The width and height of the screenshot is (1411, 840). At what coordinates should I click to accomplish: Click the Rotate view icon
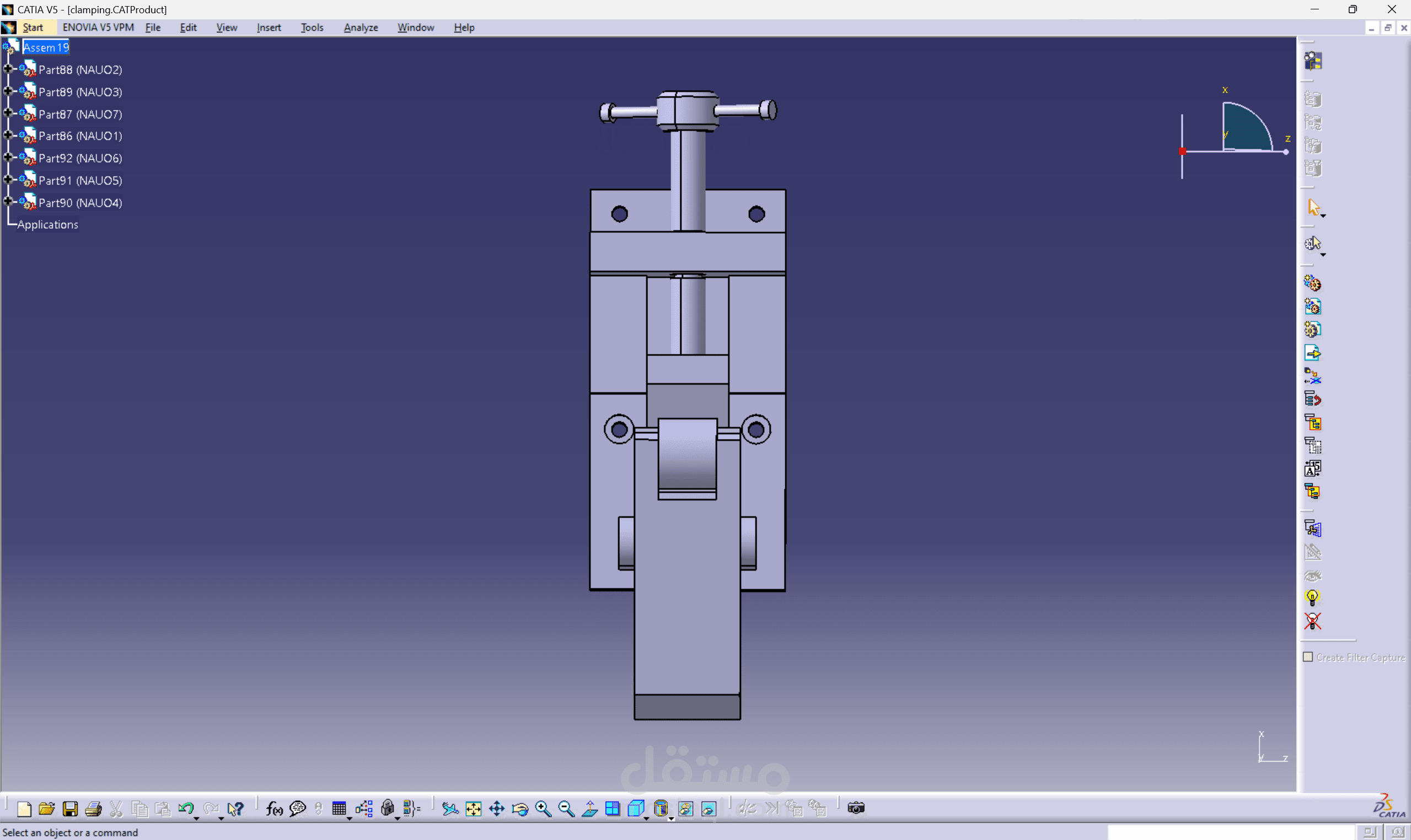(520, 809)
